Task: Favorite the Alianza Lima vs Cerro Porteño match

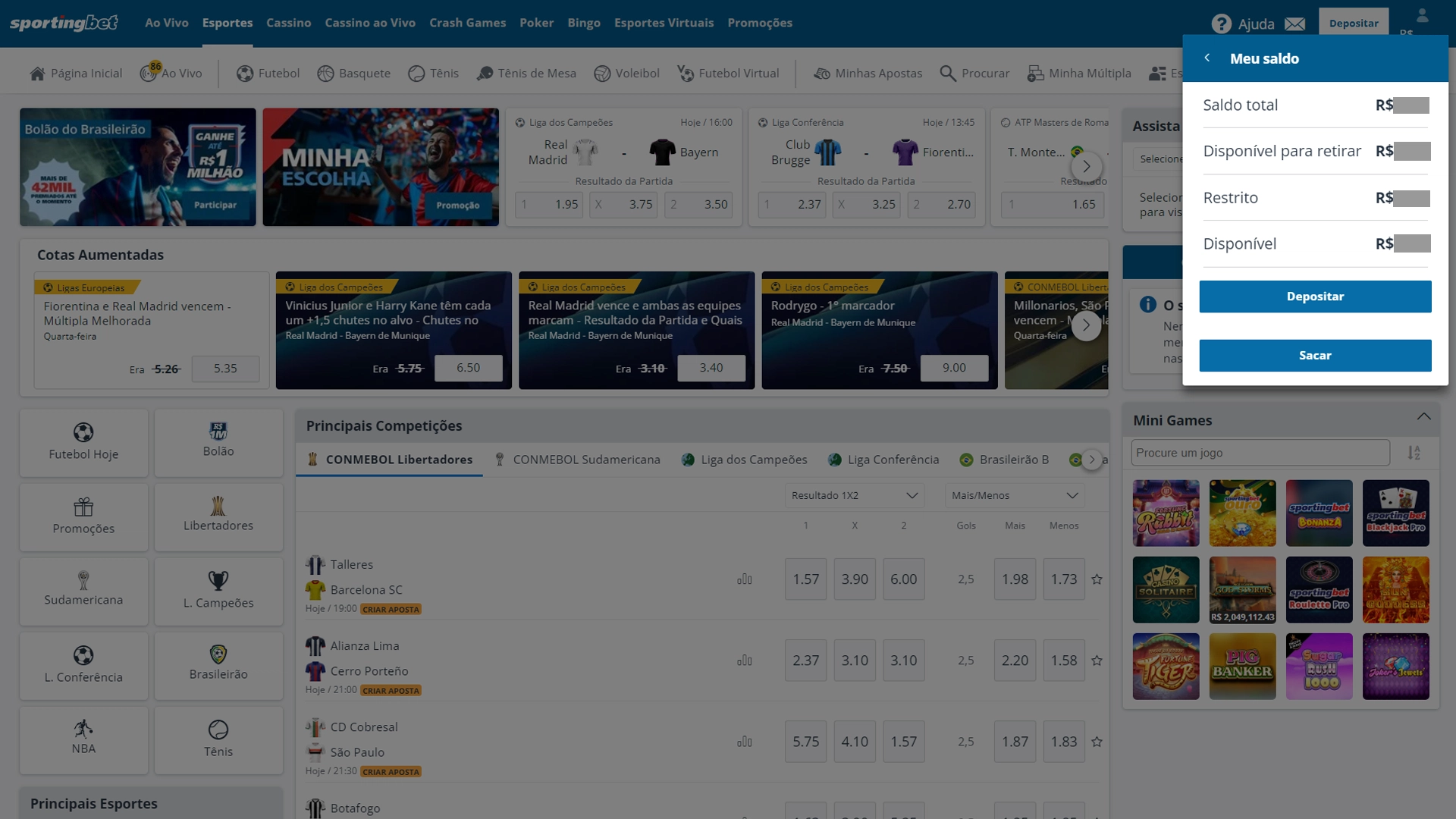Action: pyautogui.click(x=1097, y=661)
